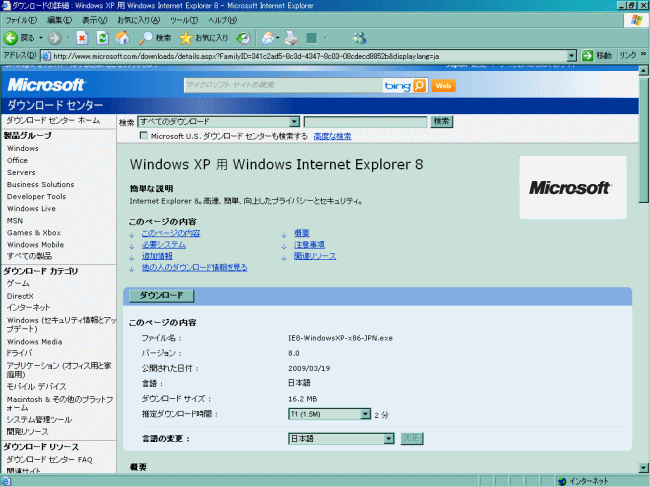The image size is (650, 487).
Task: Open the Back button history dropdown arrow
Action: (41, 38)
